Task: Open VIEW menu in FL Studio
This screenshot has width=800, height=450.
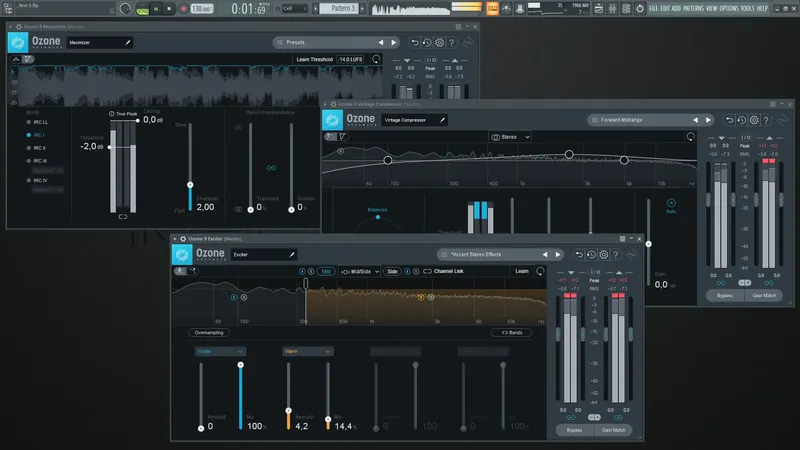Action: tap(712, 9)
